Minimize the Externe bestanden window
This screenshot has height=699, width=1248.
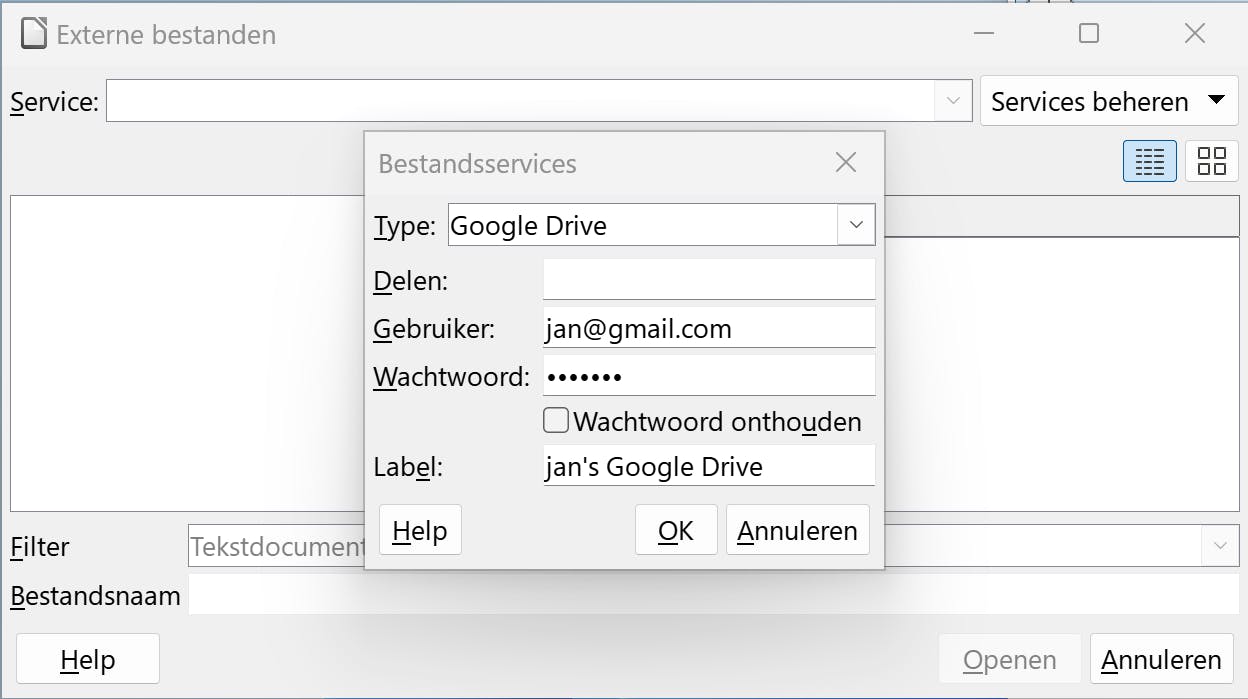pos(985,34)
